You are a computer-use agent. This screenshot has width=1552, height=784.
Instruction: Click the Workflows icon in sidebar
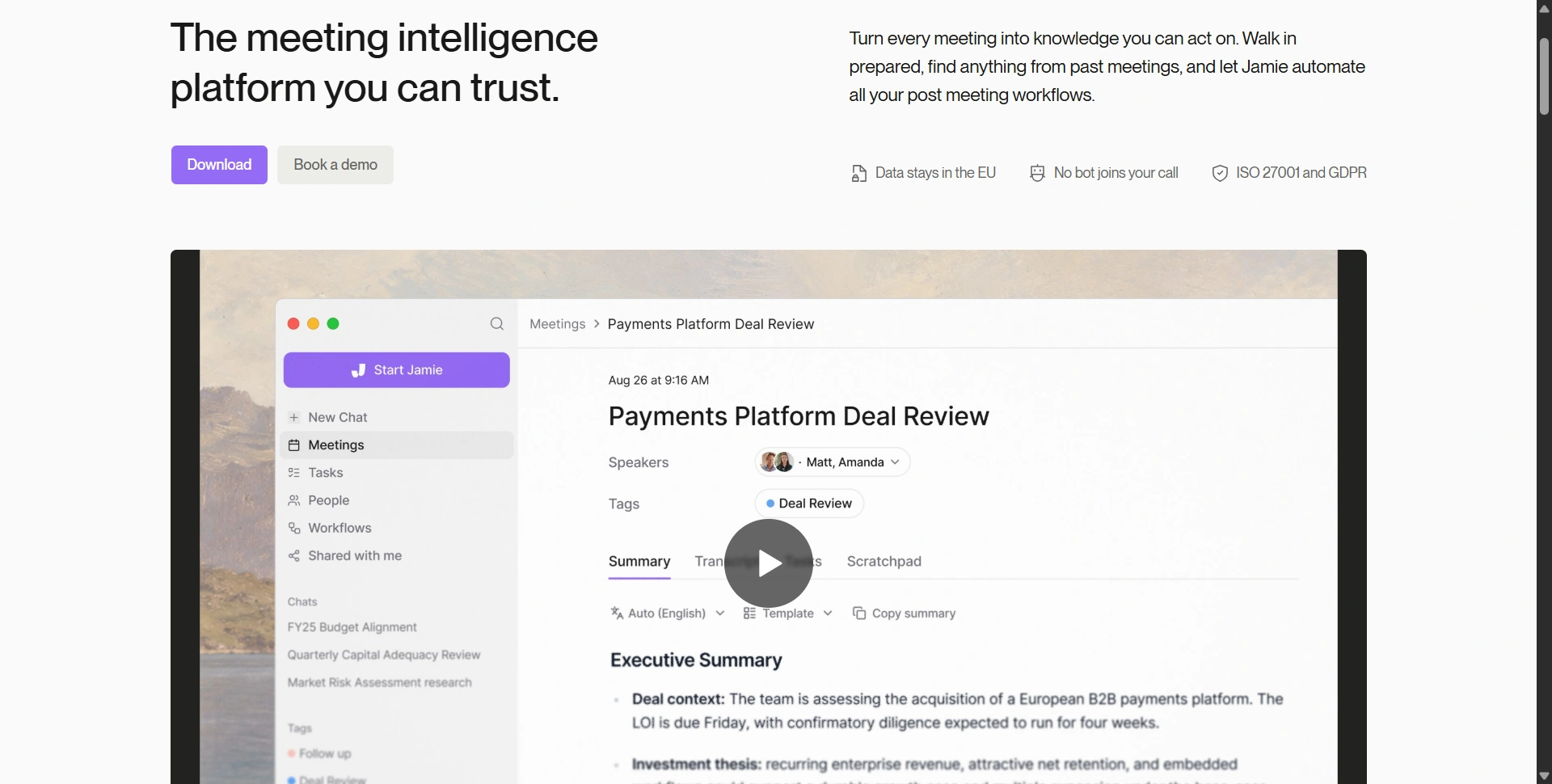(294, 528)
